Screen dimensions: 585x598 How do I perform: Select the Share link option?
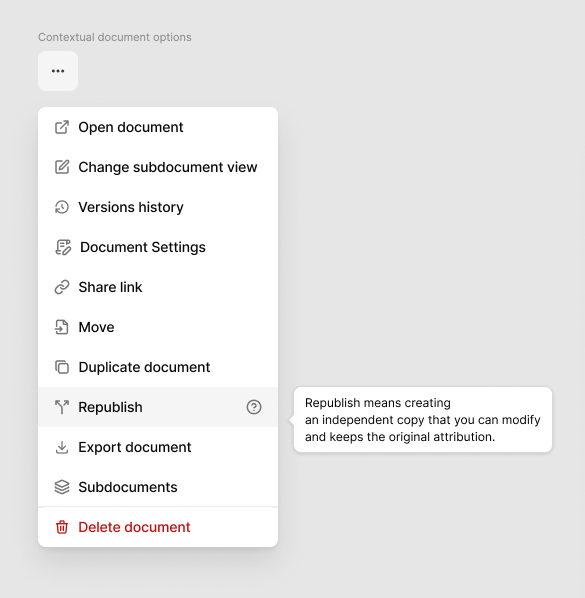click(x=158, y=287)
